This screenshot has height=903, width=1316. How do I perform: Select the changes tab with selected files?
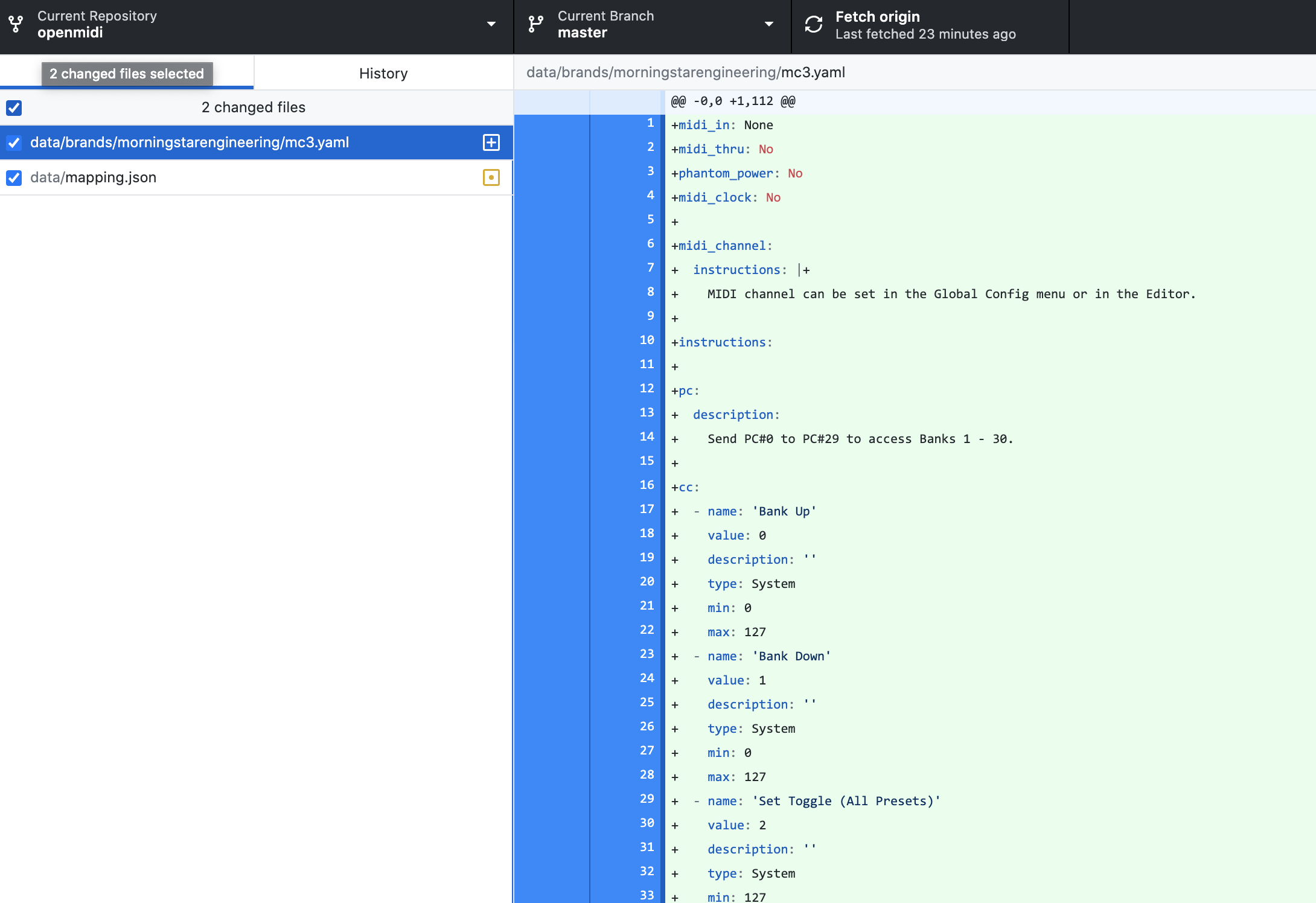click(x=127, y=73)
